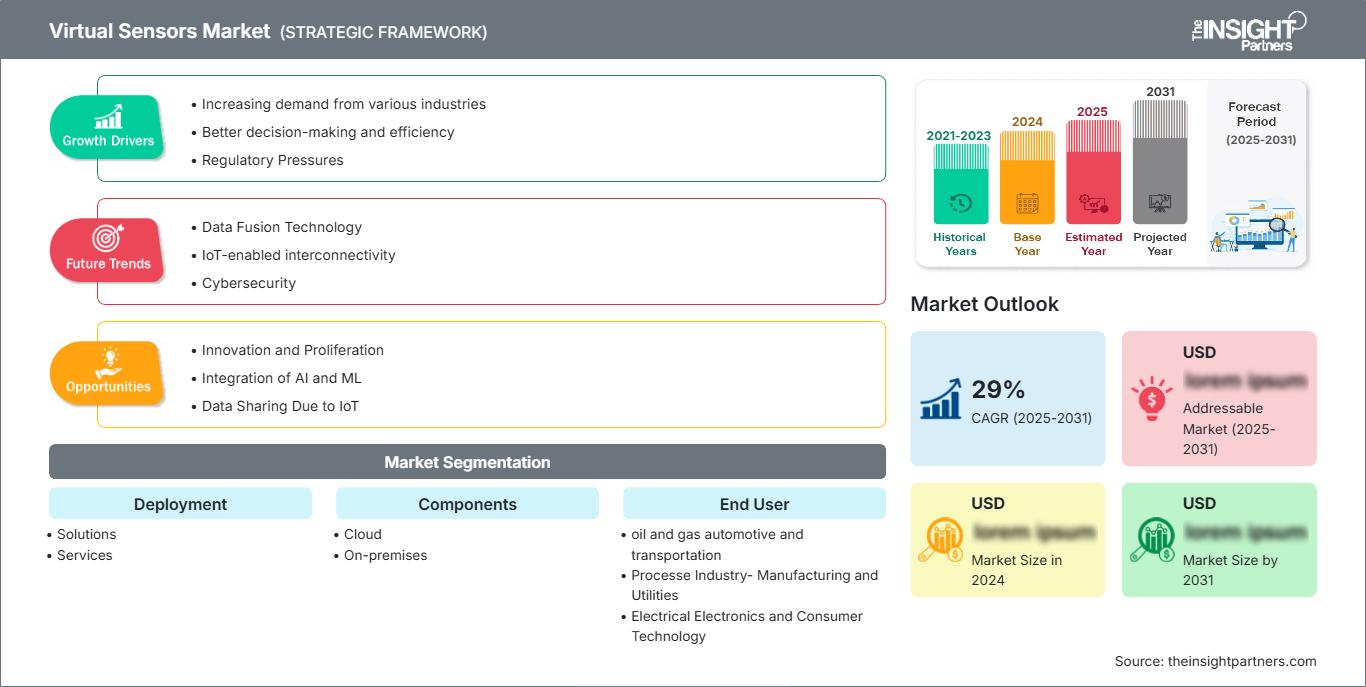Click the Market Size by 2031 icon
This screenshot has height=687, width=1366.
click(1151, 540)
